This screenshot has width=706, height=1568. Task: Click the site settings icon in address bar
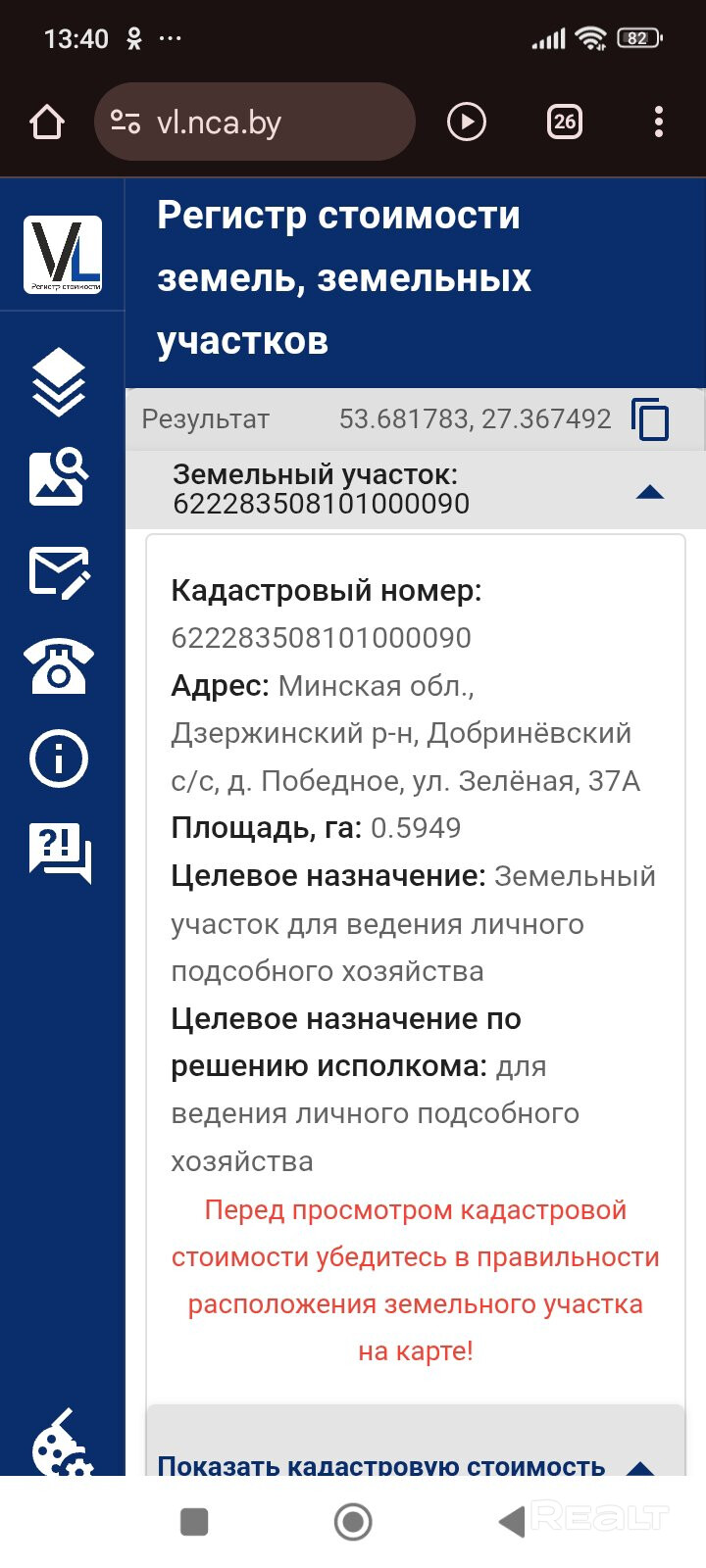126,122
